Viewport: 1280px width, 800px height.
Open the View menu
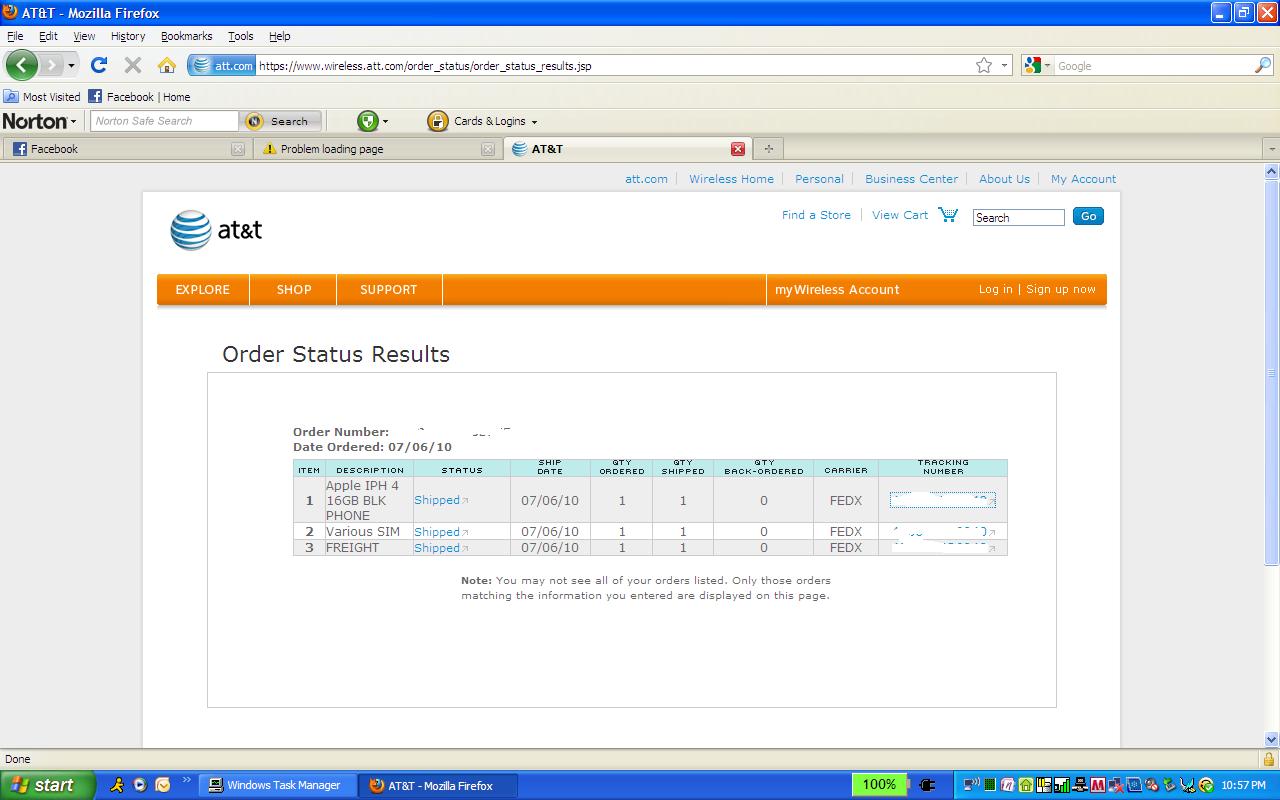click(x=84, y=36)
